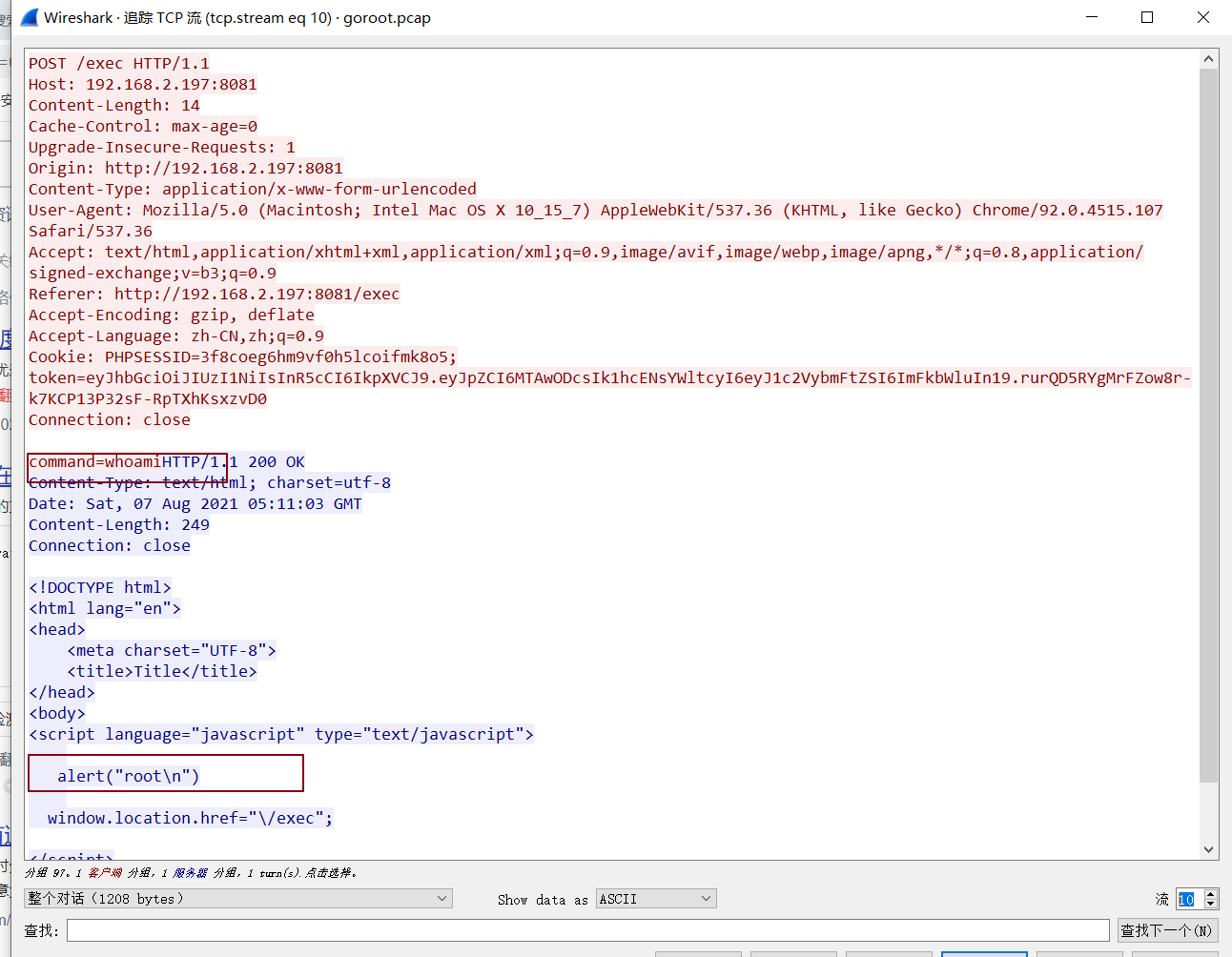Click the 'Accept-Encoding: gzip, deflate' line

[x=172, y=316]
